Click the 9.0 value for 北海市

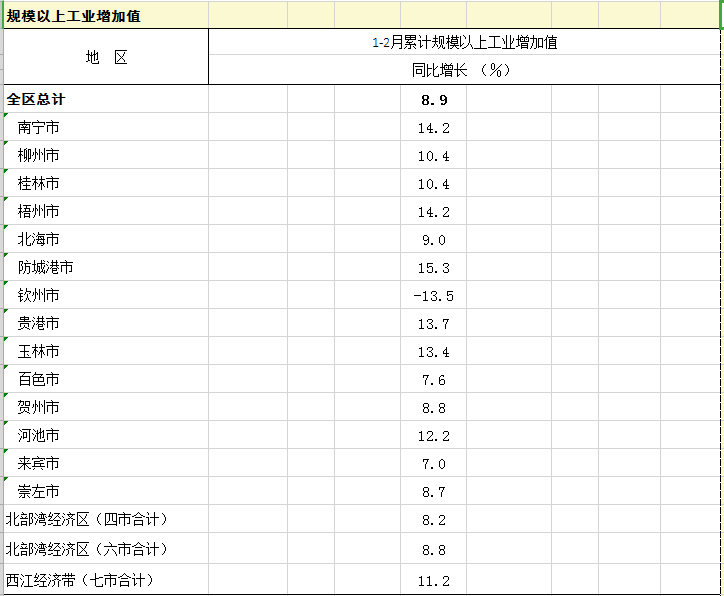coord(434,240)
